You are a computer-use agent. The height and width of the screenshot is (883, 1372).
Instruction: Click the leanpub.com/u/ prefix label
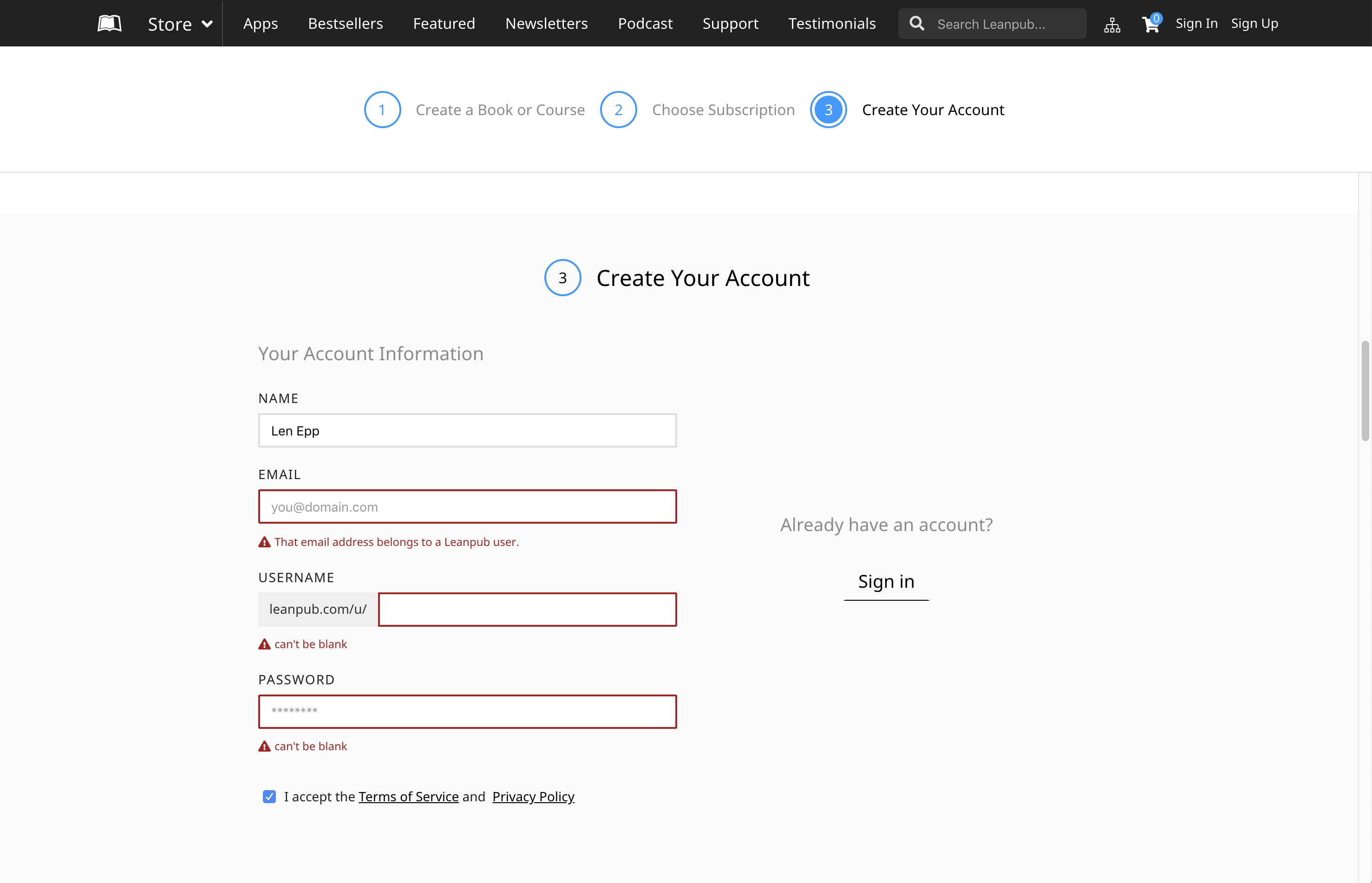[x=318, y=610]
